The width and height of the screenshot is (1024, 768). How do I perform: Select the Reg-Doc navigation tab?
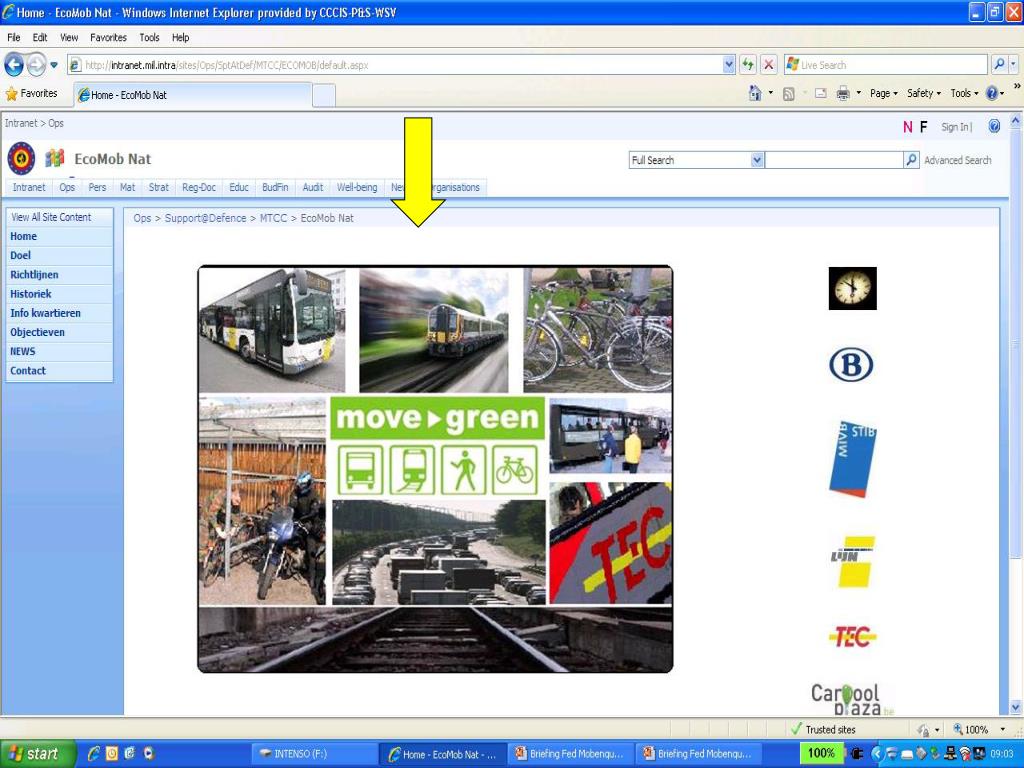199,187
